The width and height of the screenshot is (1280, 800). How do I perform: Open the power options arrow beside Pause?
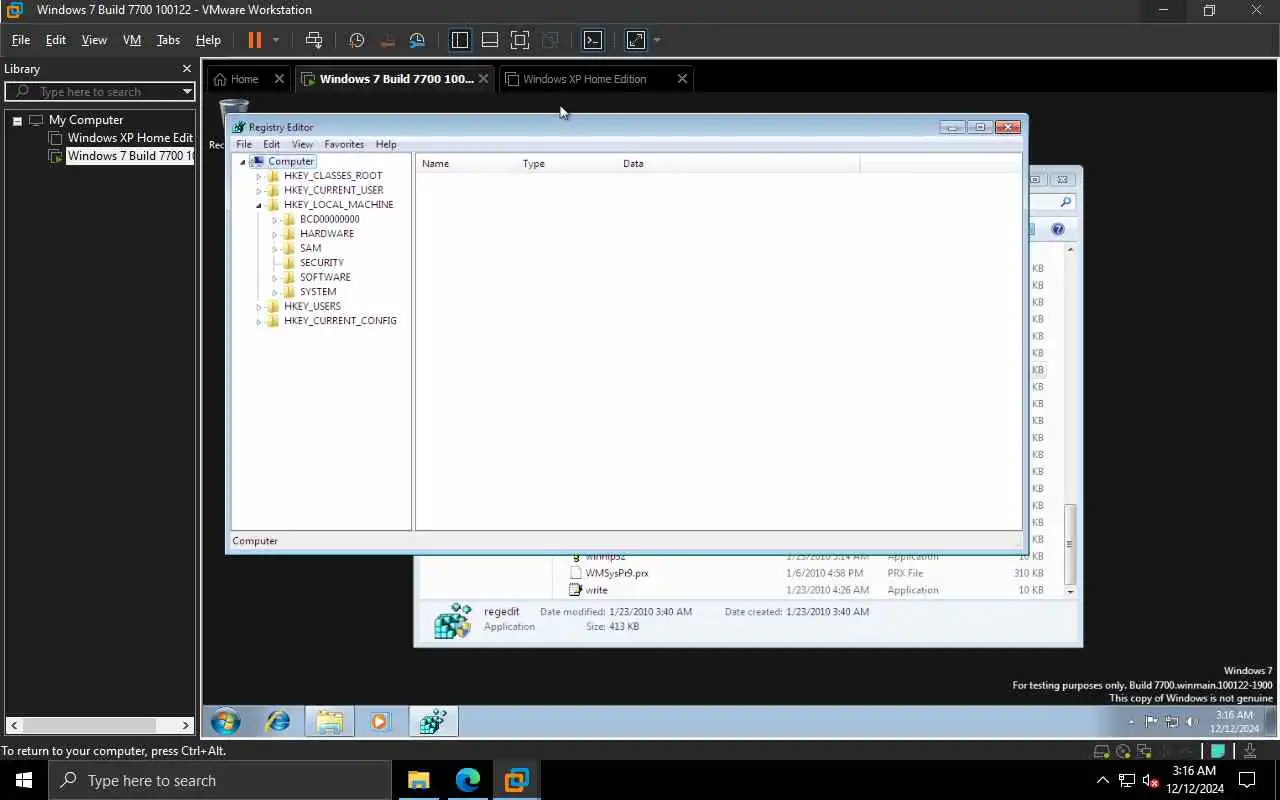(276, 40)
